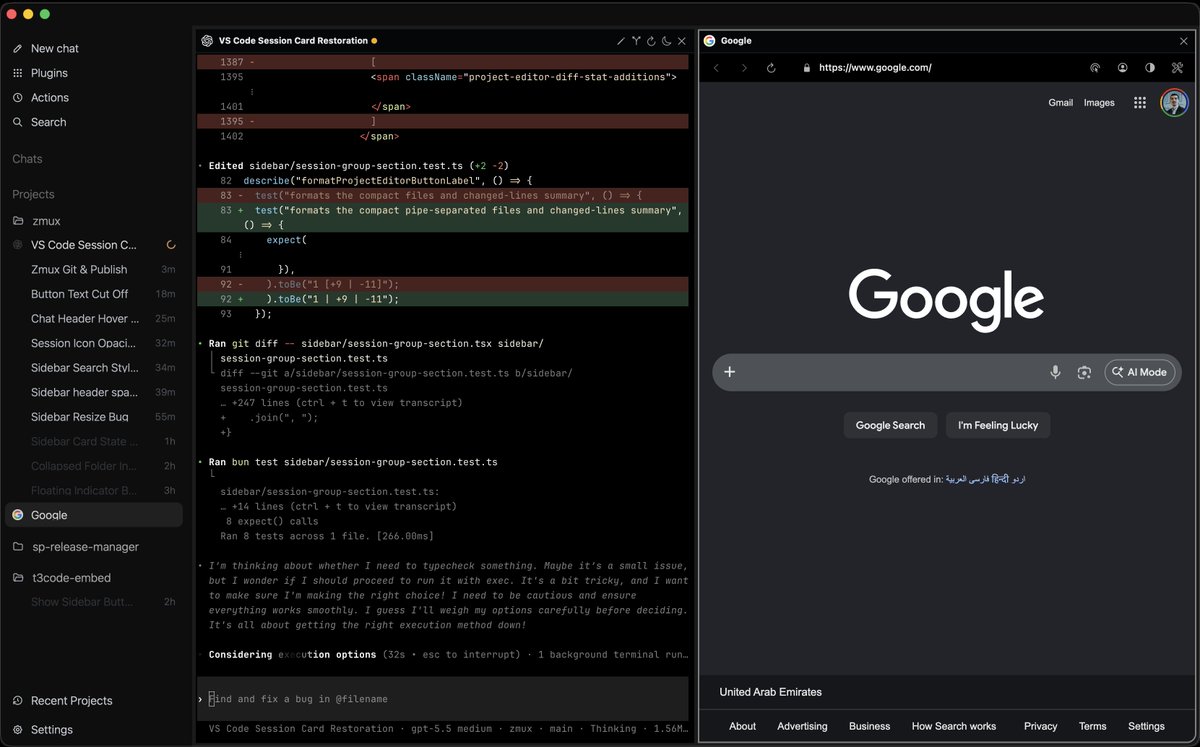Open the tools wrench icon in browser toolbar

[x=1177, y=68]
